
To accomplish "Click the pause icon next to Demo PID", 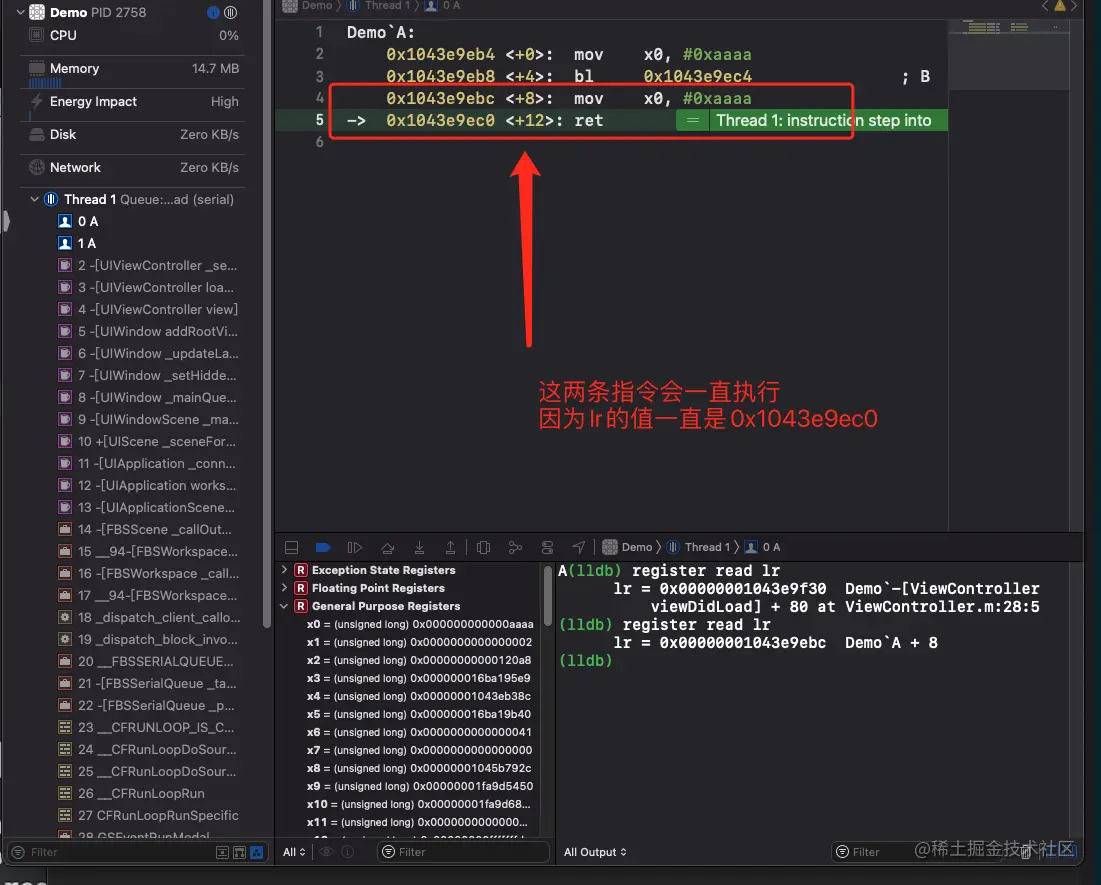I will click(x=230, y=13).
